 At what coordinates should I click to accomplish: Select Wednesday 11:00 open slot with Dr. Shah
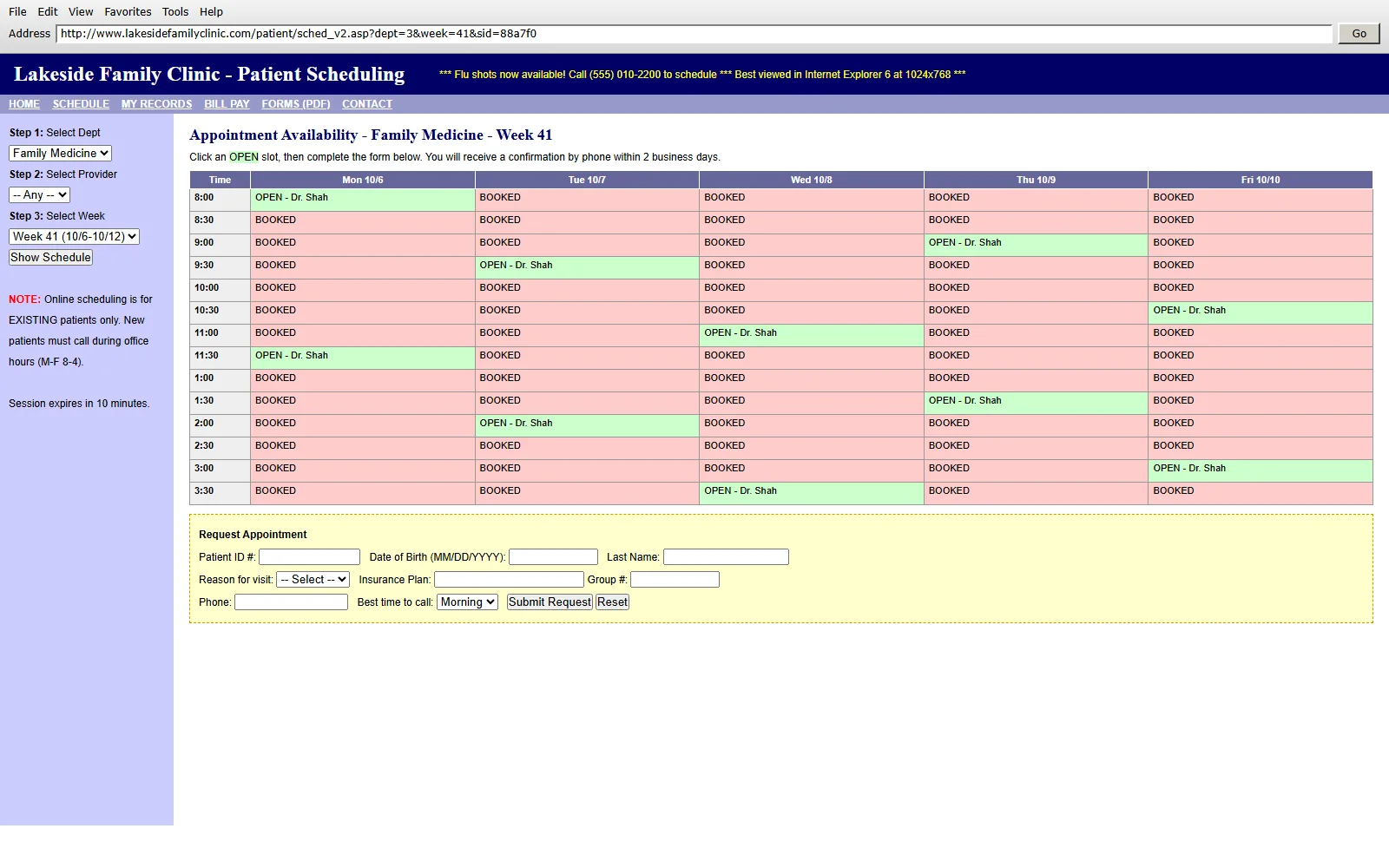coord(812,335)
